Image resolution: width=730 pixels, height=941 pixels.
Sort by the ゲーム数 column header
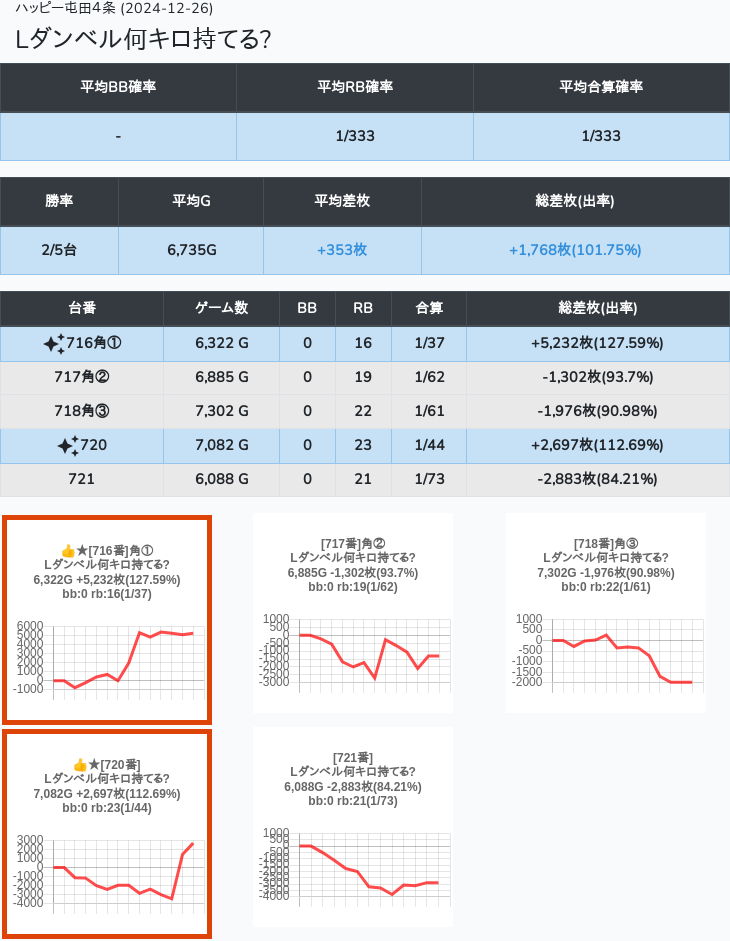[221, 308]
